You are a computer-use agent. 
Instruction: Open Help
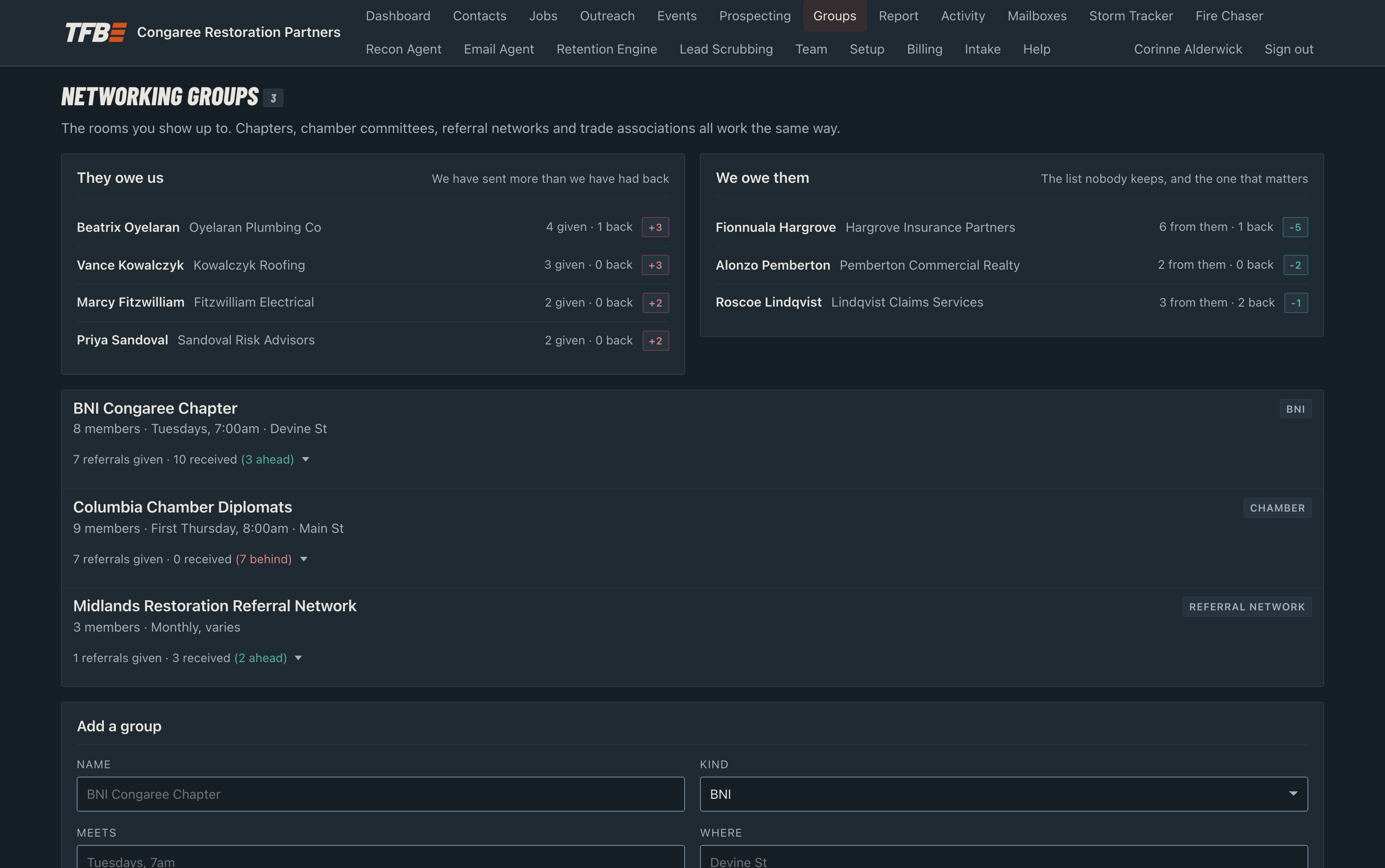(1036, 49)
